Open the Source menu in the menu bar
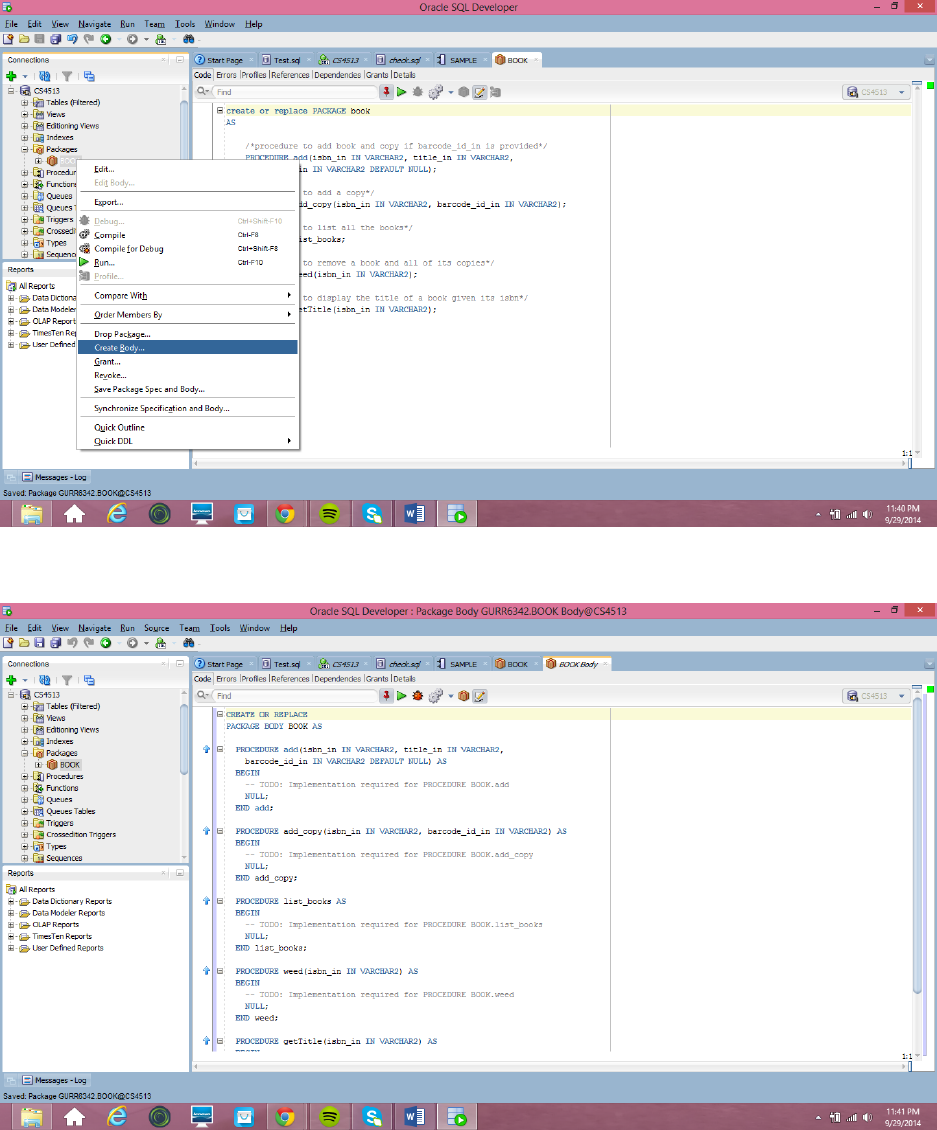 156,628
